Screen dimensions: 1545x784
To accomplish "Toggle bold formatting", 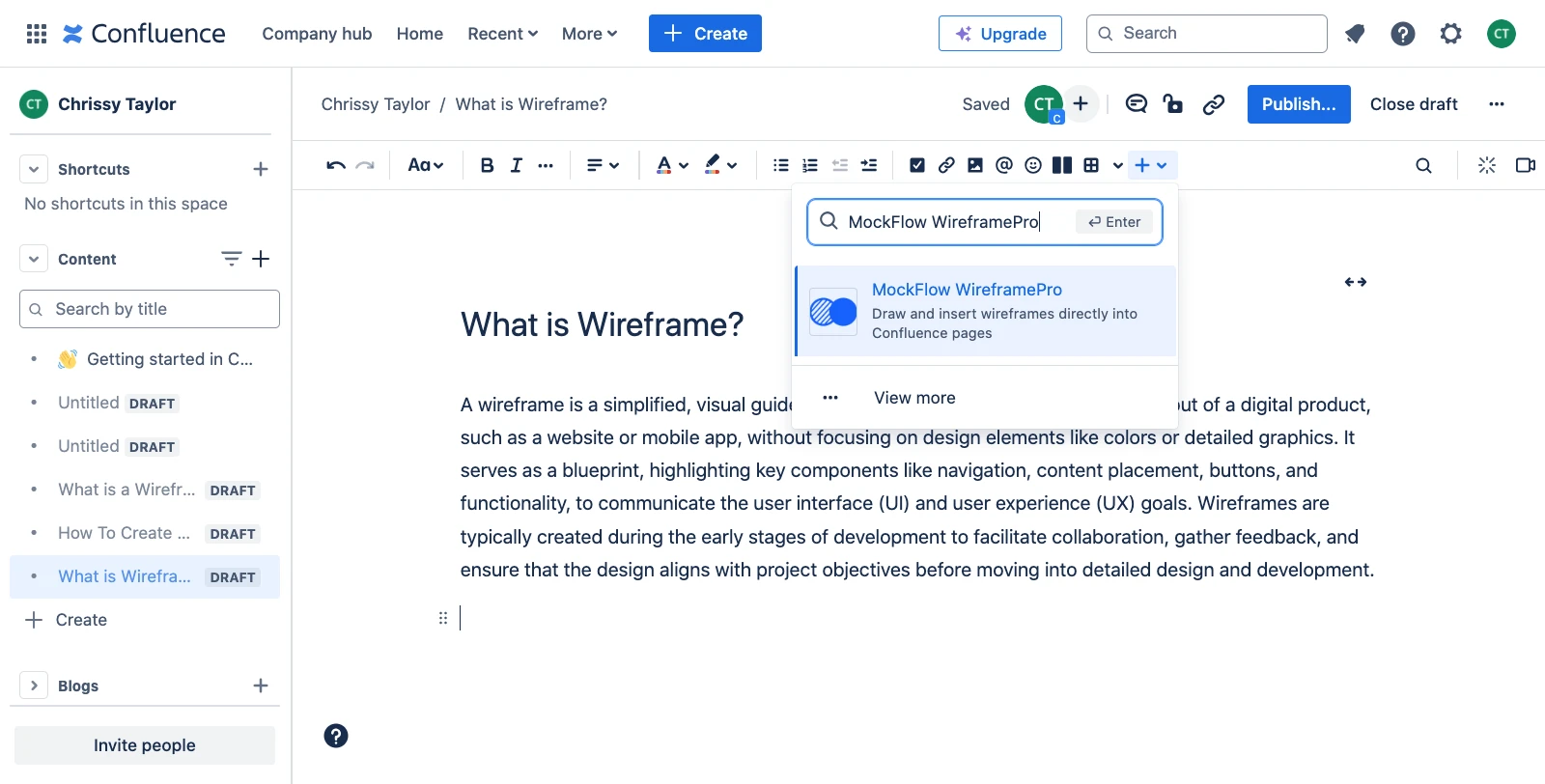I will click(487, 165).
